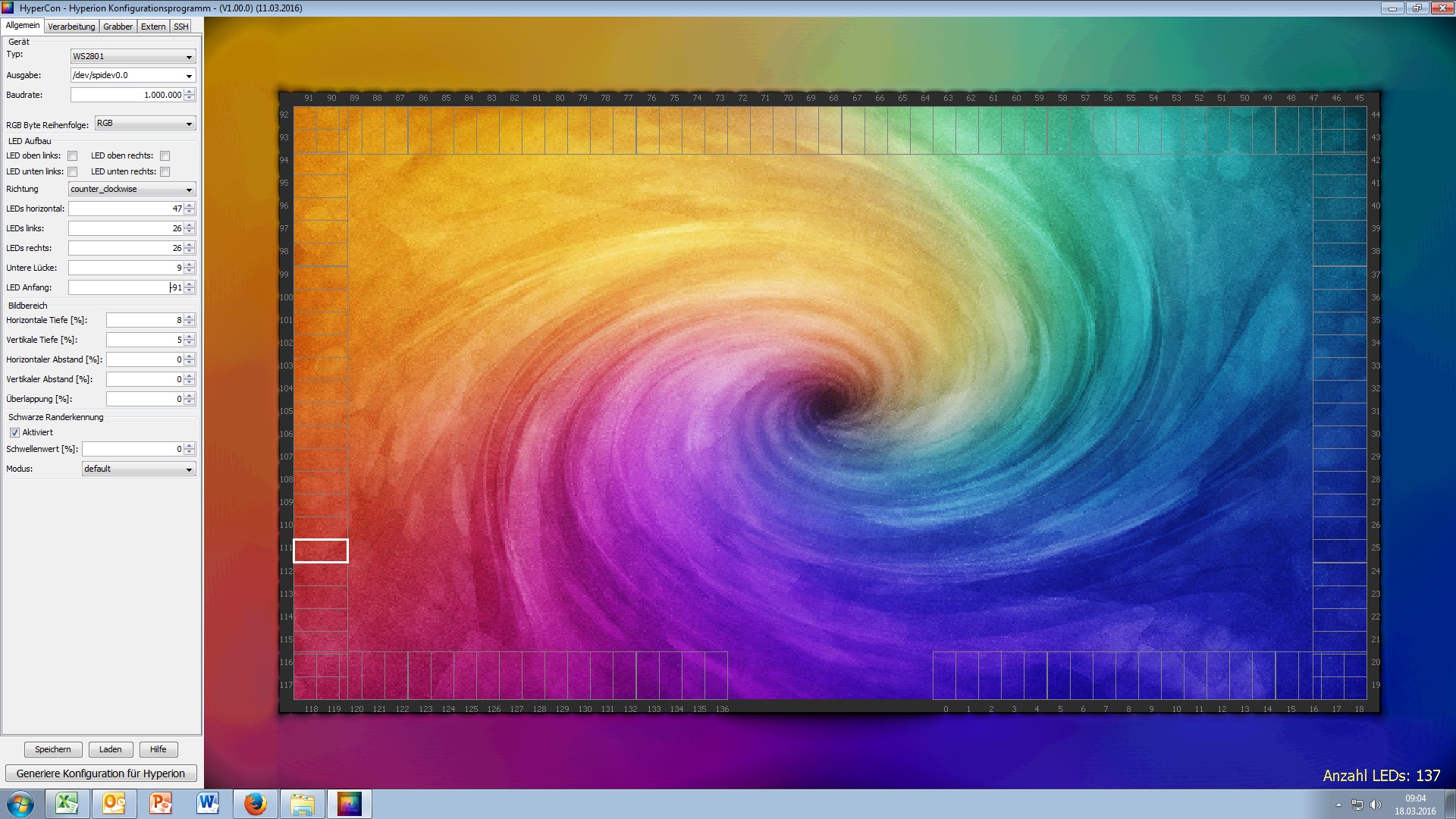Open Windows Explorer folder icon
The width and height of the screenshot is (1456, 819).
(302, 804)
